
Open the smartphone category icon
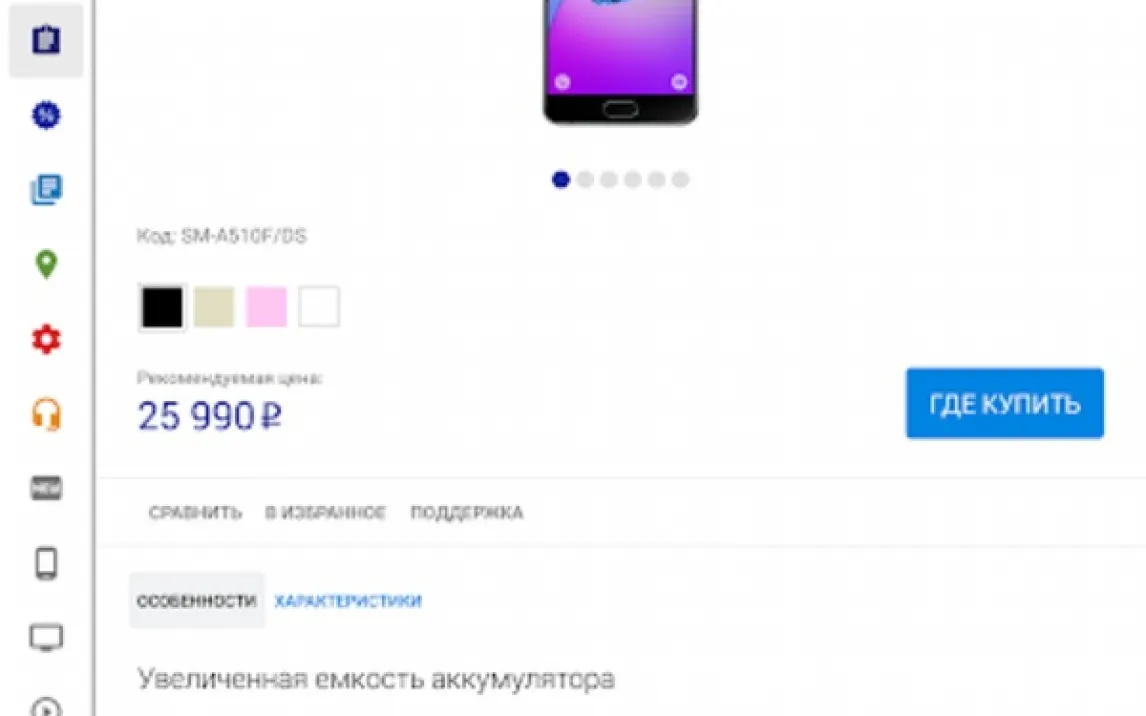point(46,563)
